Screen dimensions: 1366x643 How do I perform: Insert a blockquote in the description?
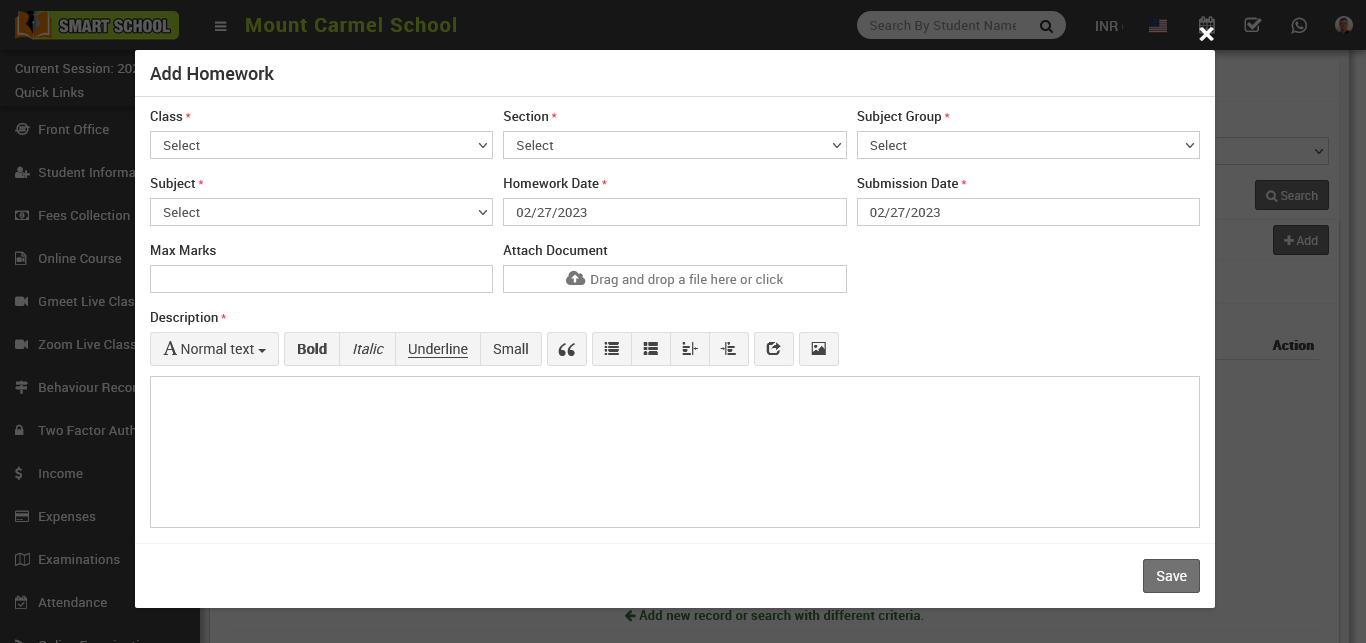pos(566,349)
